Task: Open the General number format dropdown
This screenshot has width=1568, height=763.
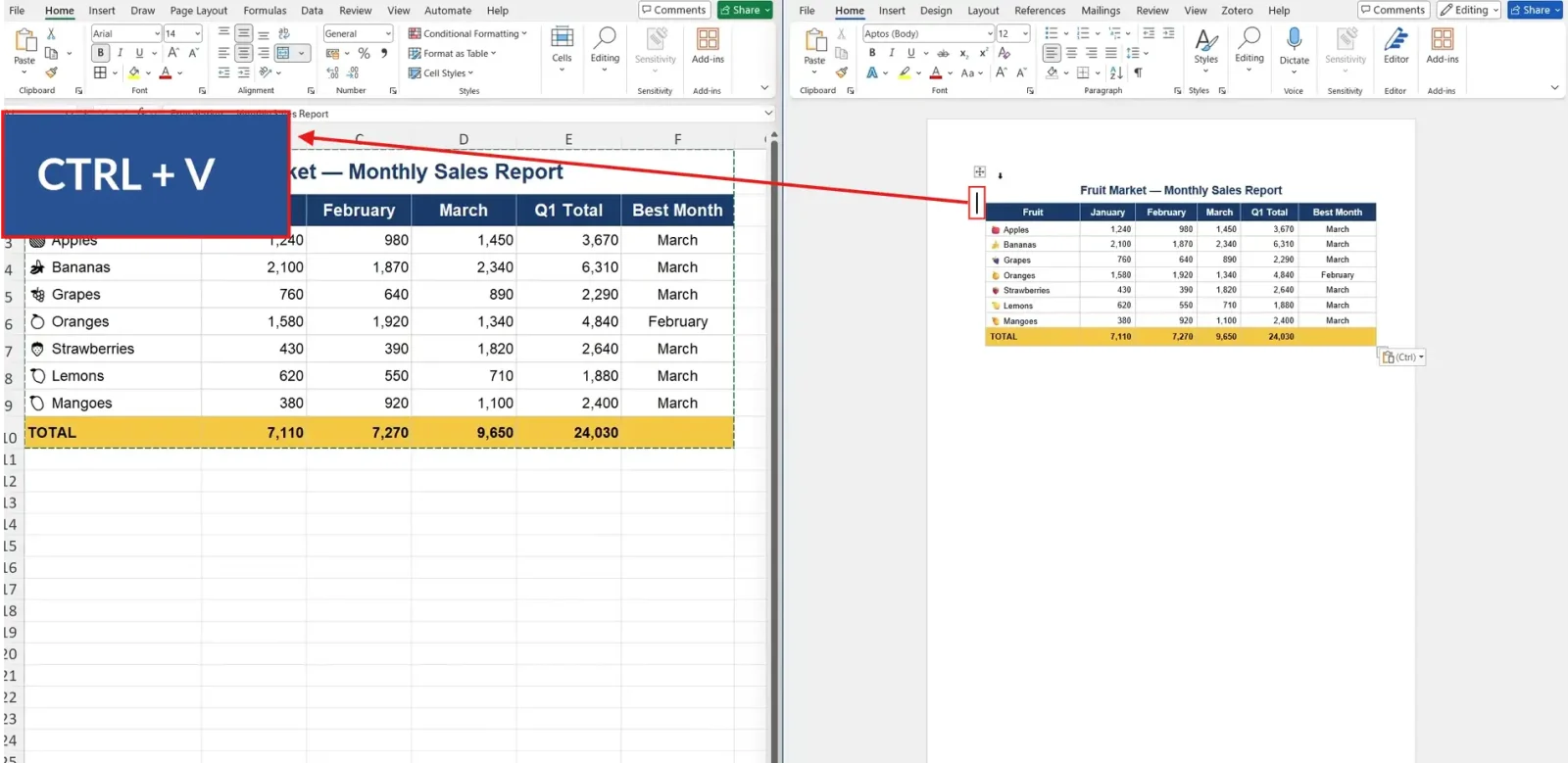Action: [x=388, y=33]
